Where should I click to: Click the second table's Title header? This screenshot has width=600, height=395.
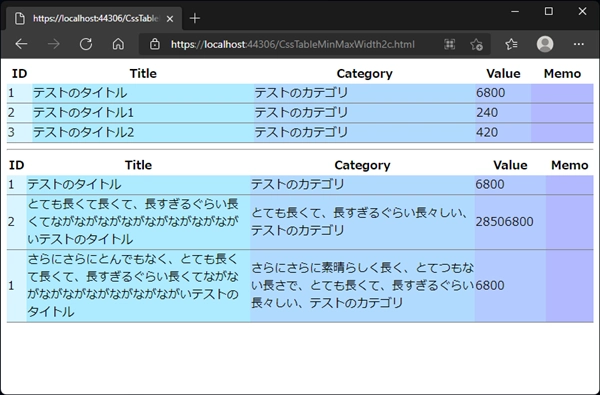pos(138,165)
